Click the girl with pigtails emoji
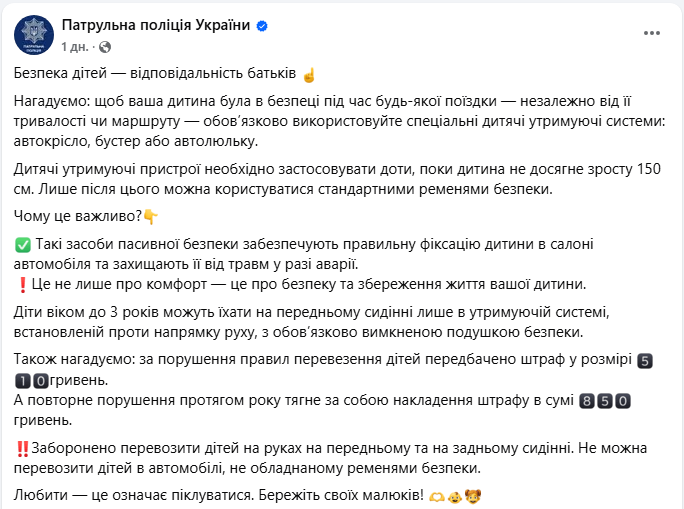Image resolution: width=684 pixels, height=509 pixels. pyautogui.click(x=474, y=496)
